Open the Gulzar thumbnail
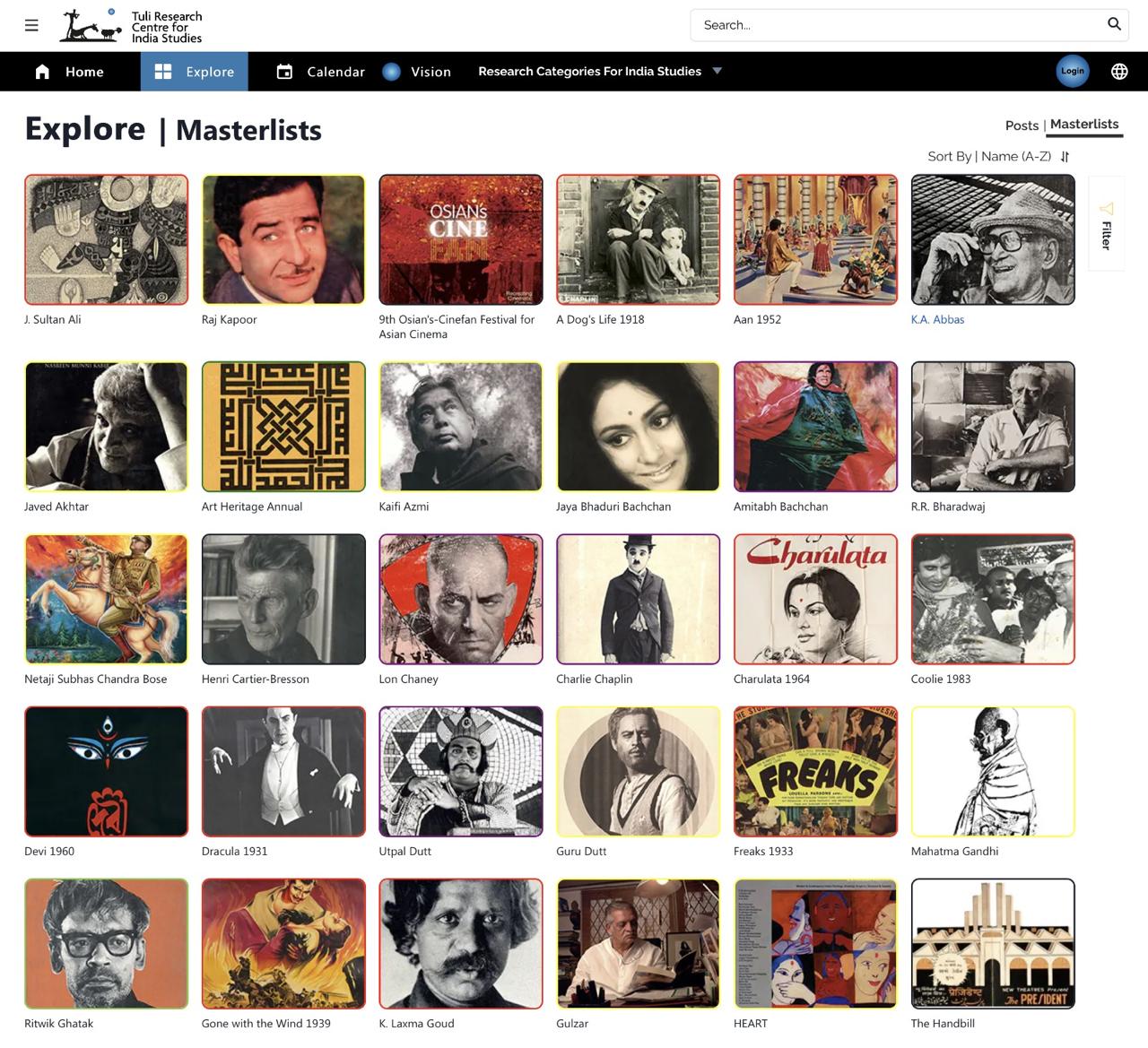This screenshot has height=1048, width=1148. tap(639, 943)
